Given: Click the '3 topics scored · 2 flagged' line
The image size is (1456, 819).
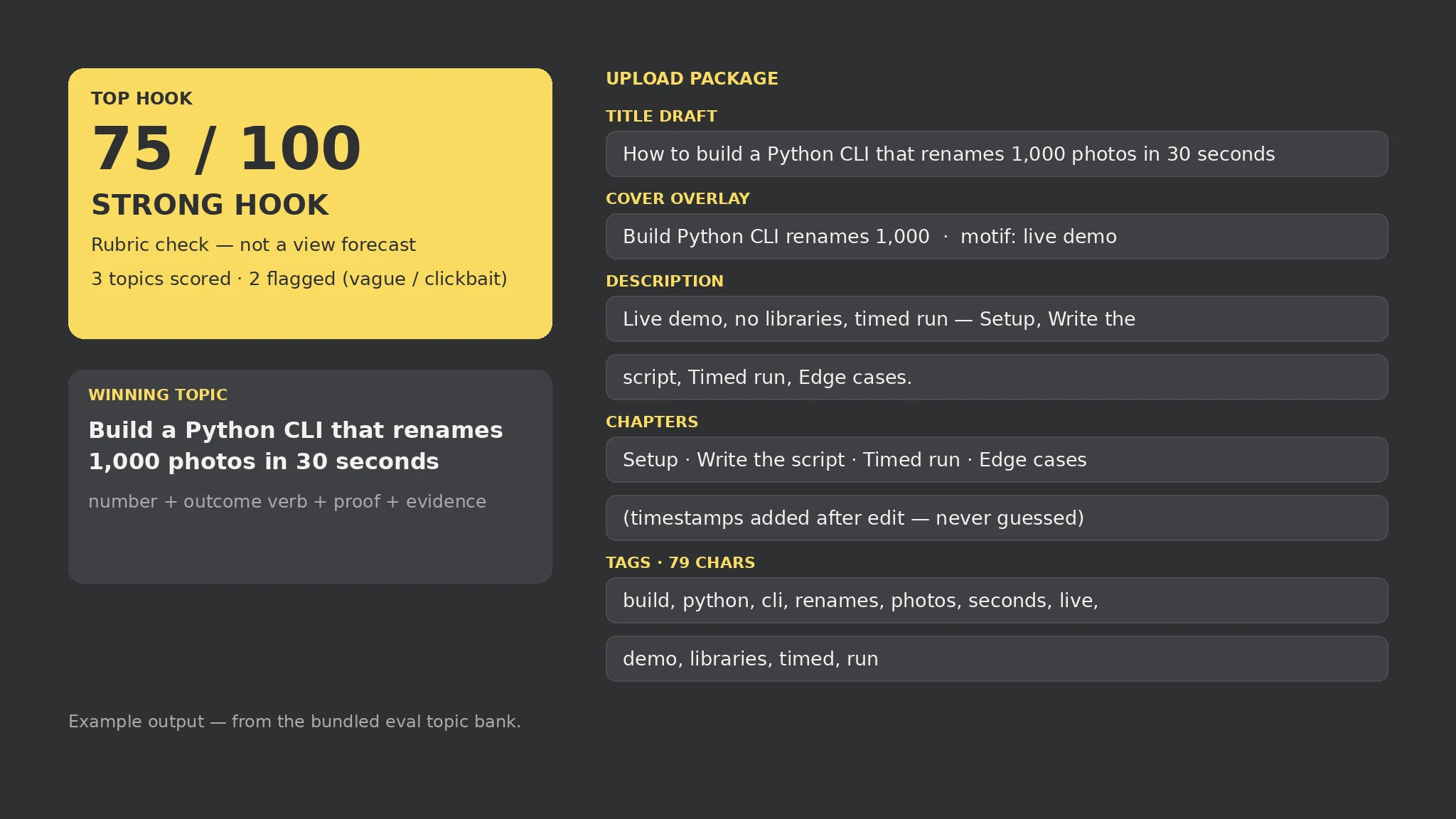Looking at the screenshot, I should point(299,279).
